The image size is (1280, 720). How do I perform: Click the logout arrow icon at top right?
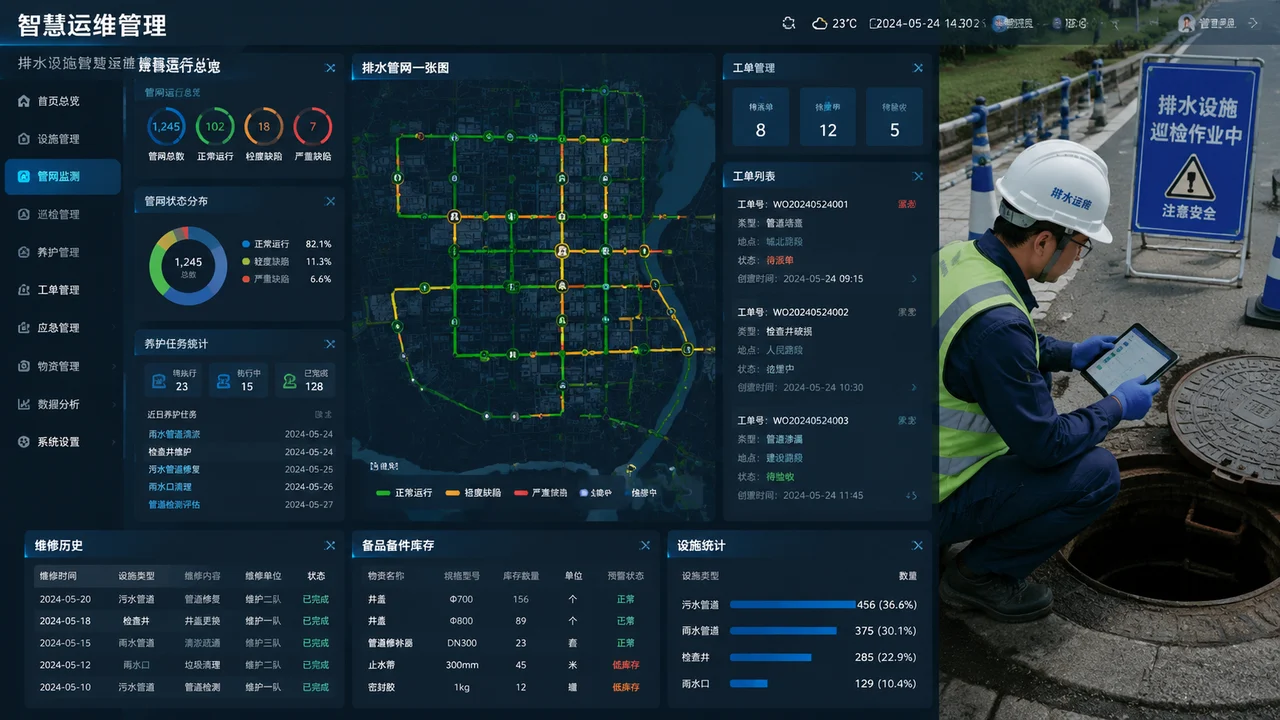(x=1252, y=23)
